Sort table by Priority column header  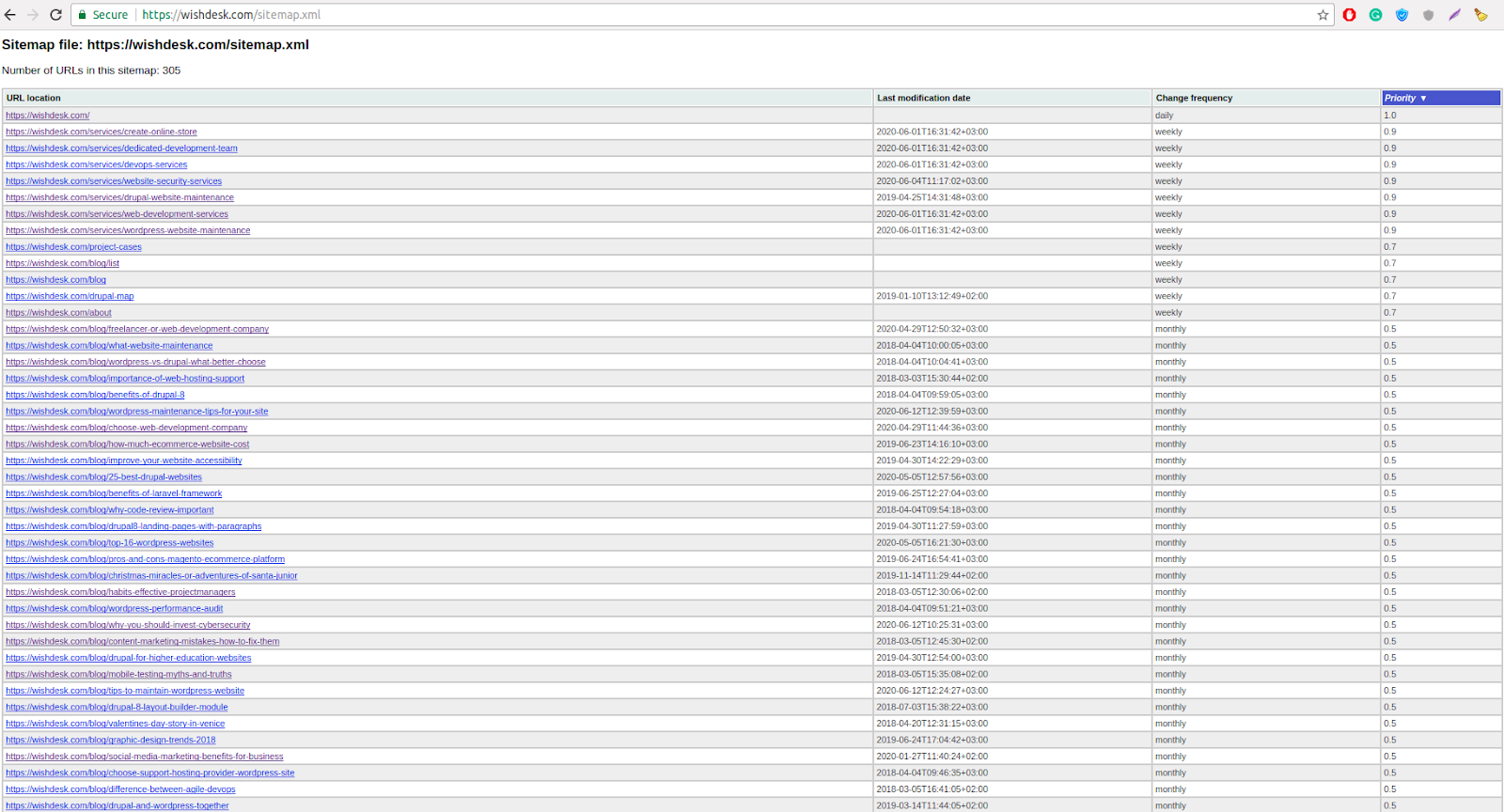(1441, 98)
